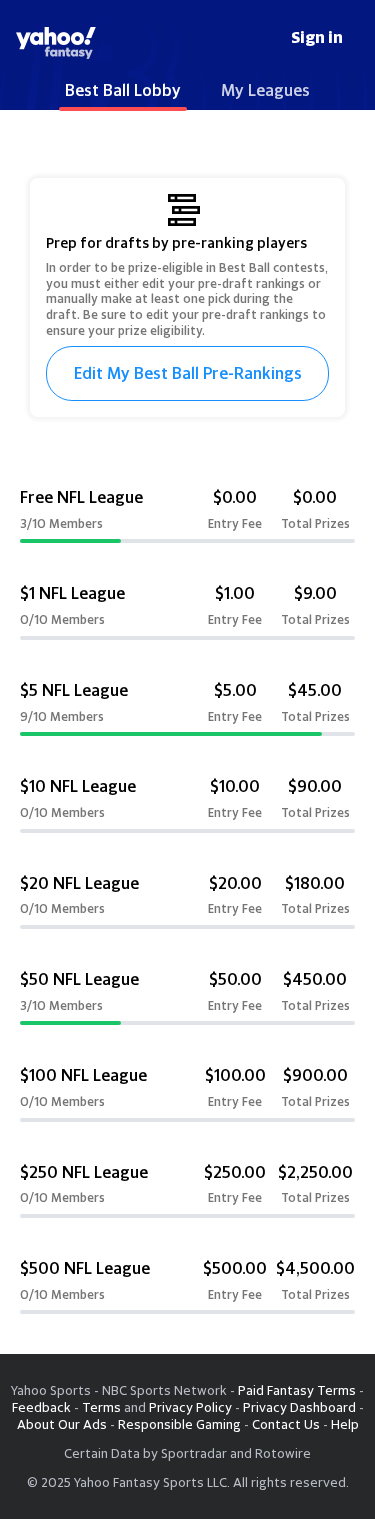Click the $5 NFL League members progress bar
Image resolution: width=375 pixels, height=1519 pixels.
[x=187, y=734]
